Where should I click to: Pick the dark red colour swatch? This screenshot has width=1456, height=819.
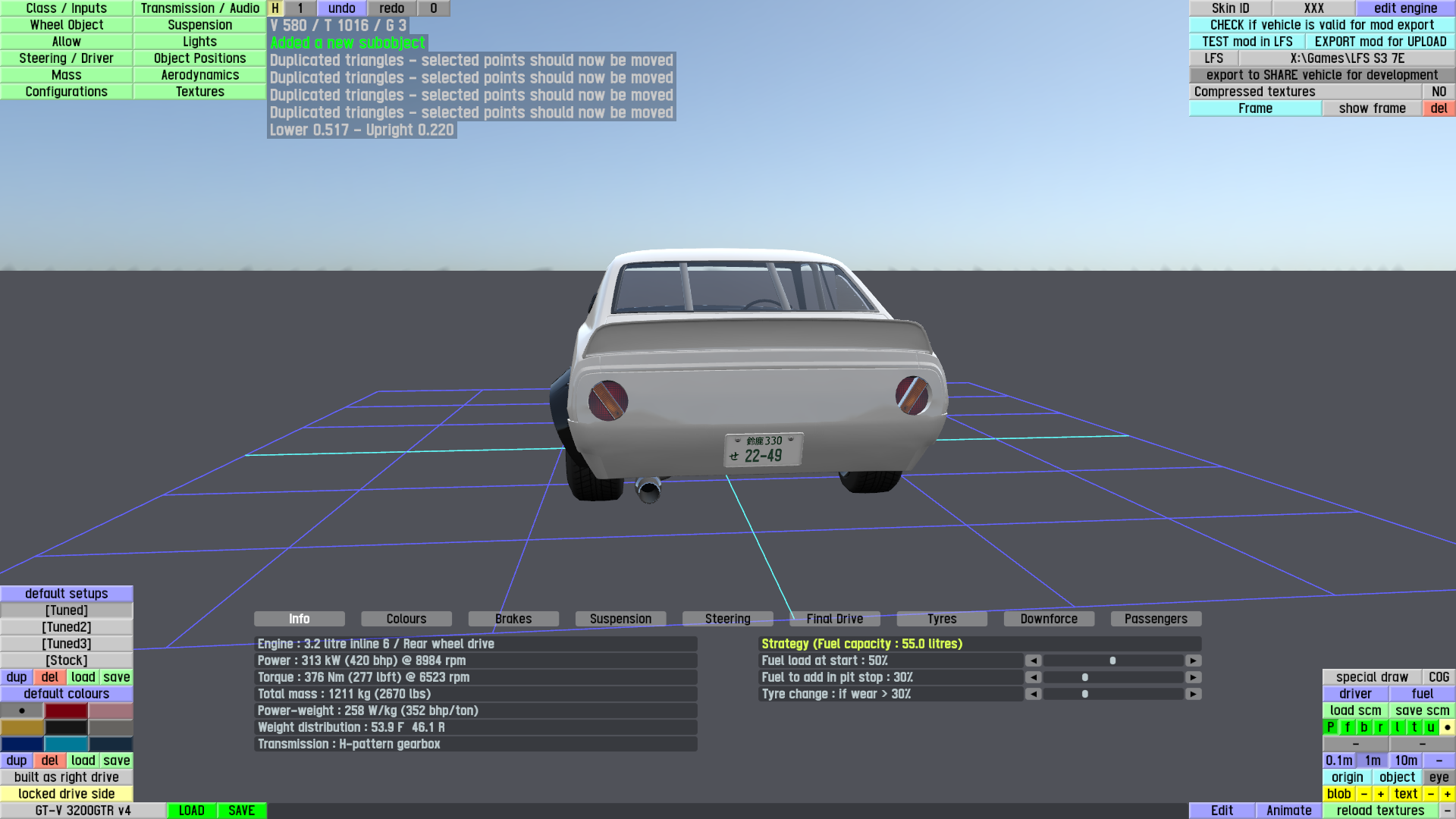coord(66,711)
